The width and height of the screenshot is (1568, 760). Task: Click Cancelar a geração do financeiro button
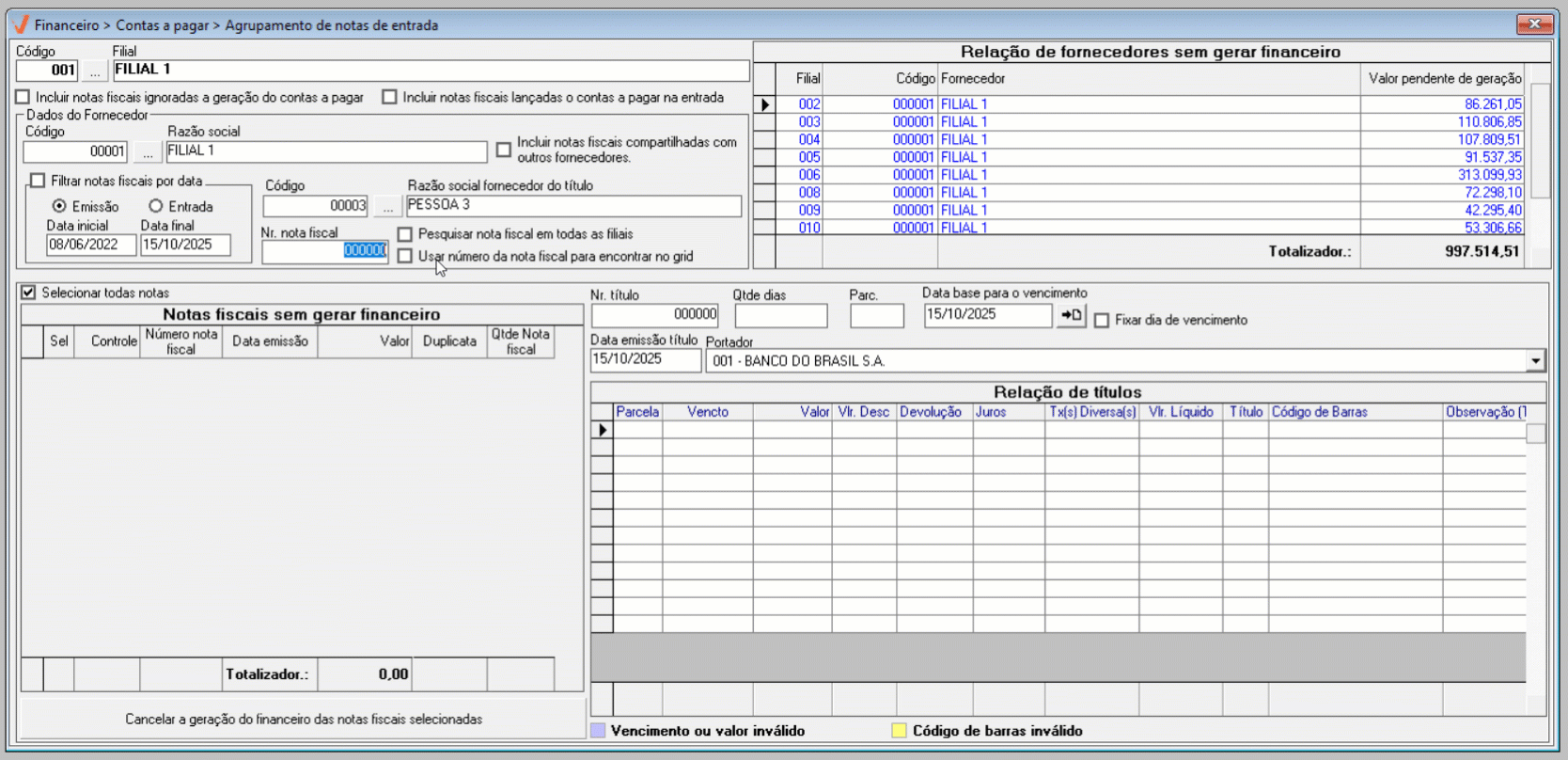303,719
